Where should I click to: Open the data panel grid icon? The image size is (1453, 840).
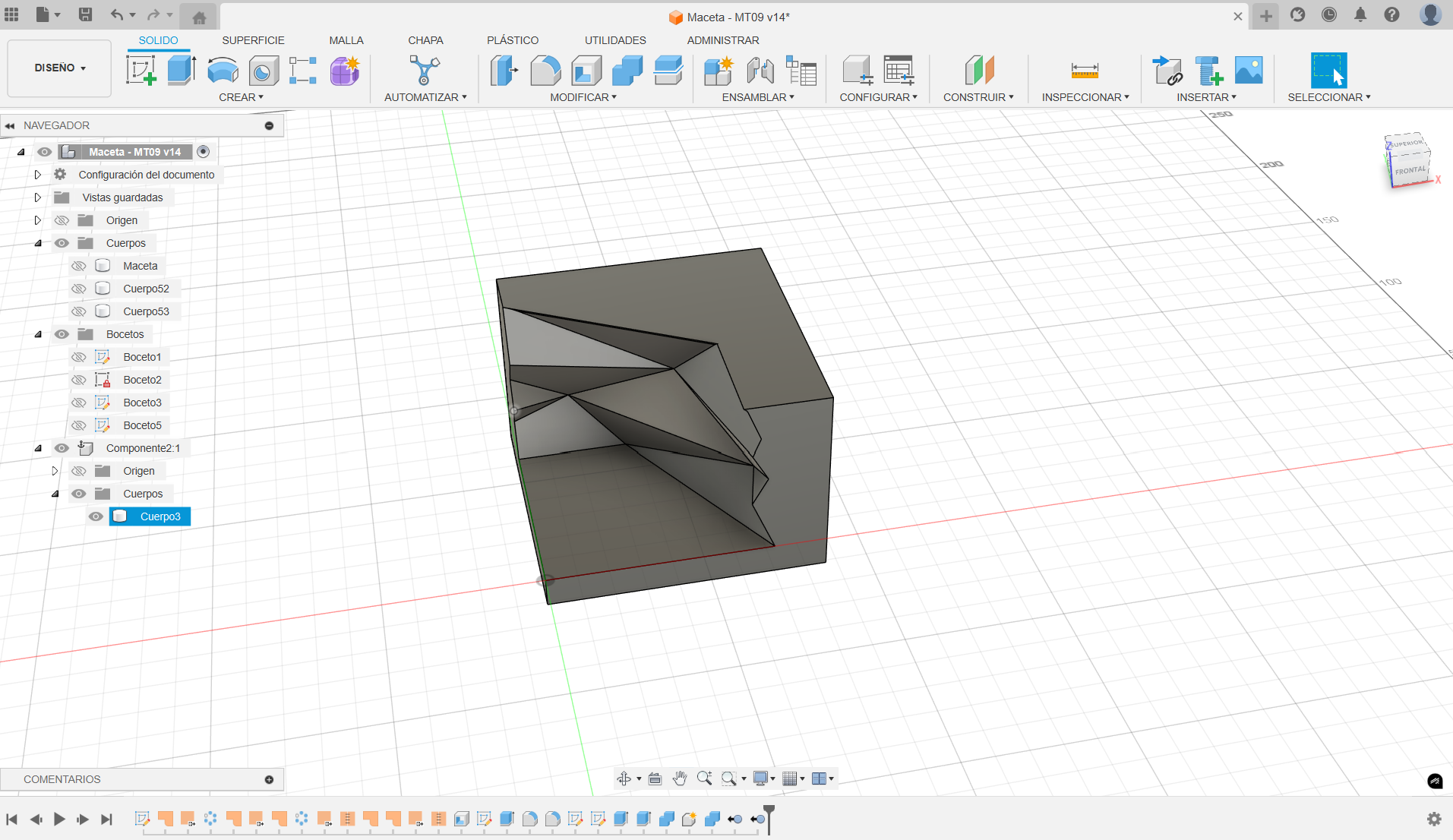click(x=11, y=14)
